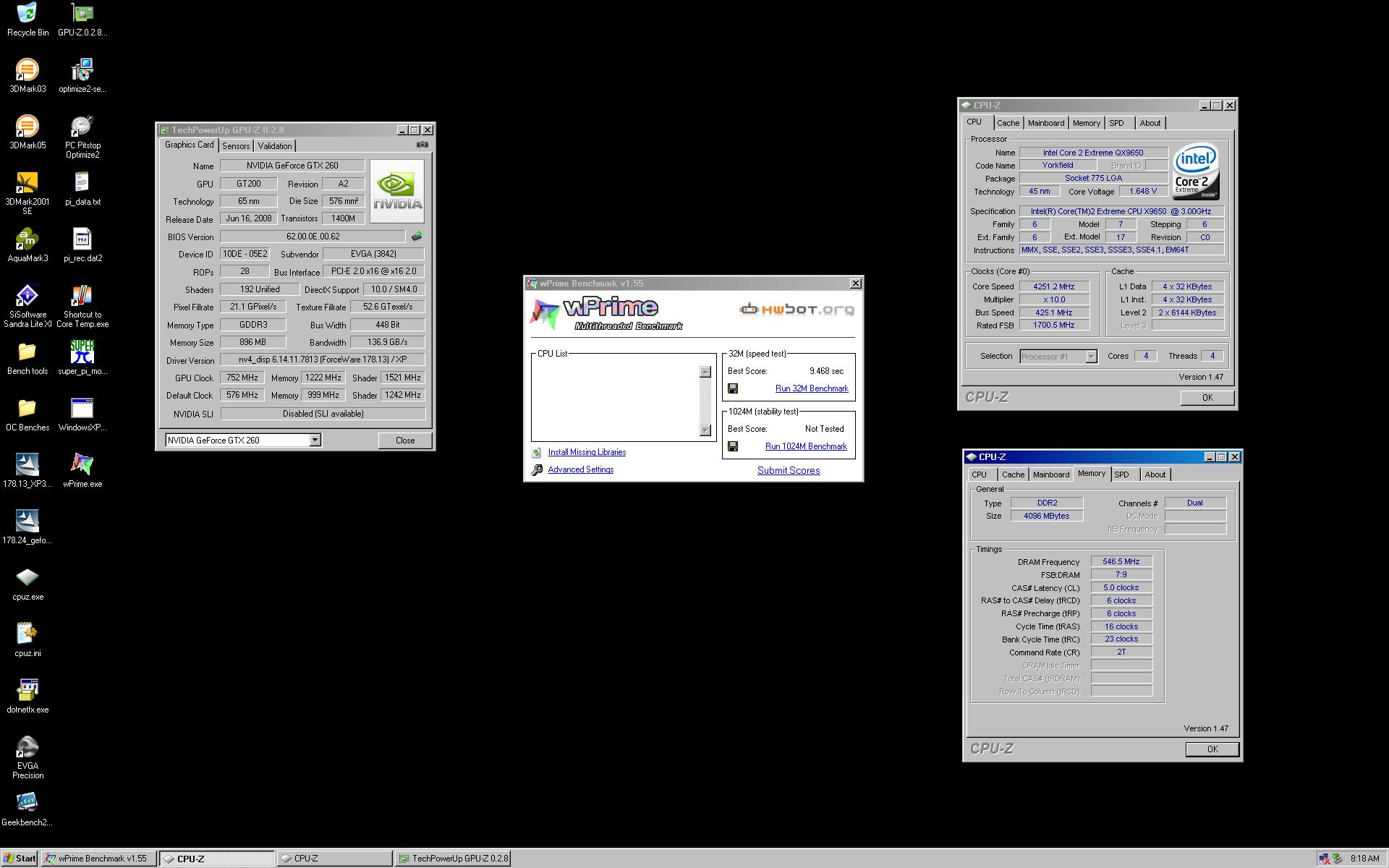This screenshot has width=1389, height=868.
Task: Launch the AquaMark3 shortcut
Action: (27, 245)
